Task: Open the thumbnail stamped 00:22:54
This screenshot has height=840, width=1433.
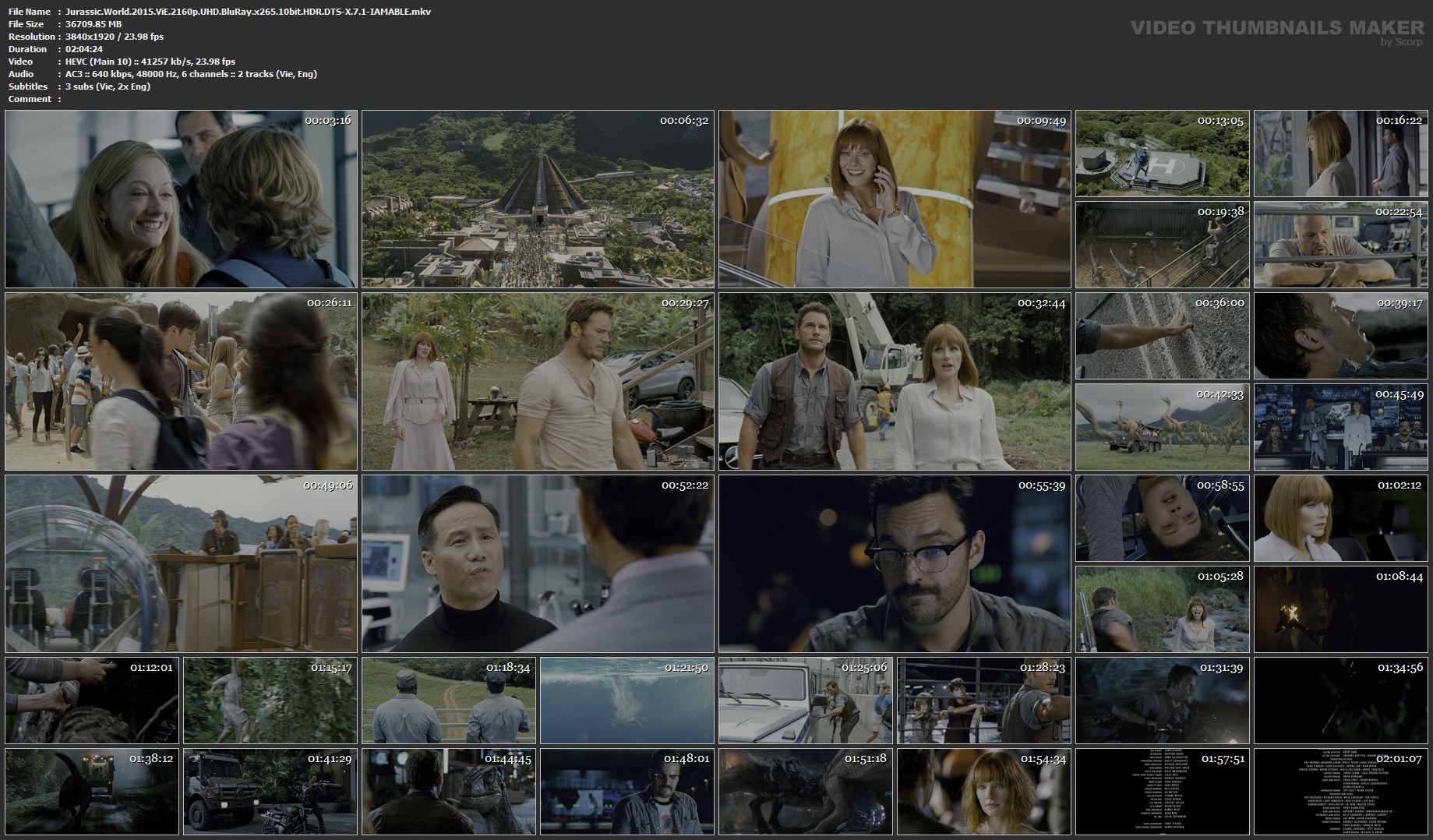Action: coord(1341,245)
